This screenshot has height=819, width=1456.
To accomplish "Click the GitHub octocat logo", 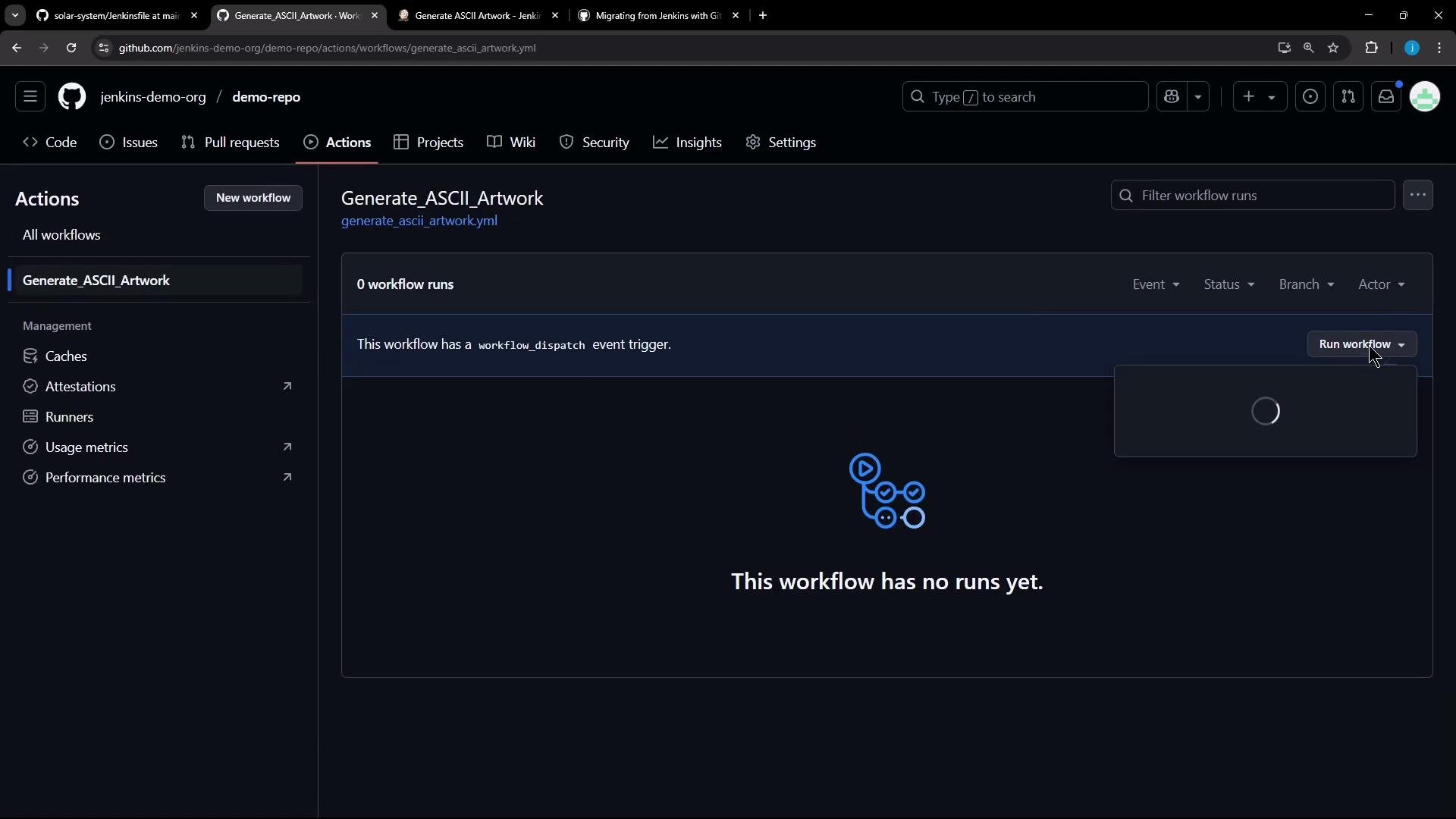I will point(72,97).
